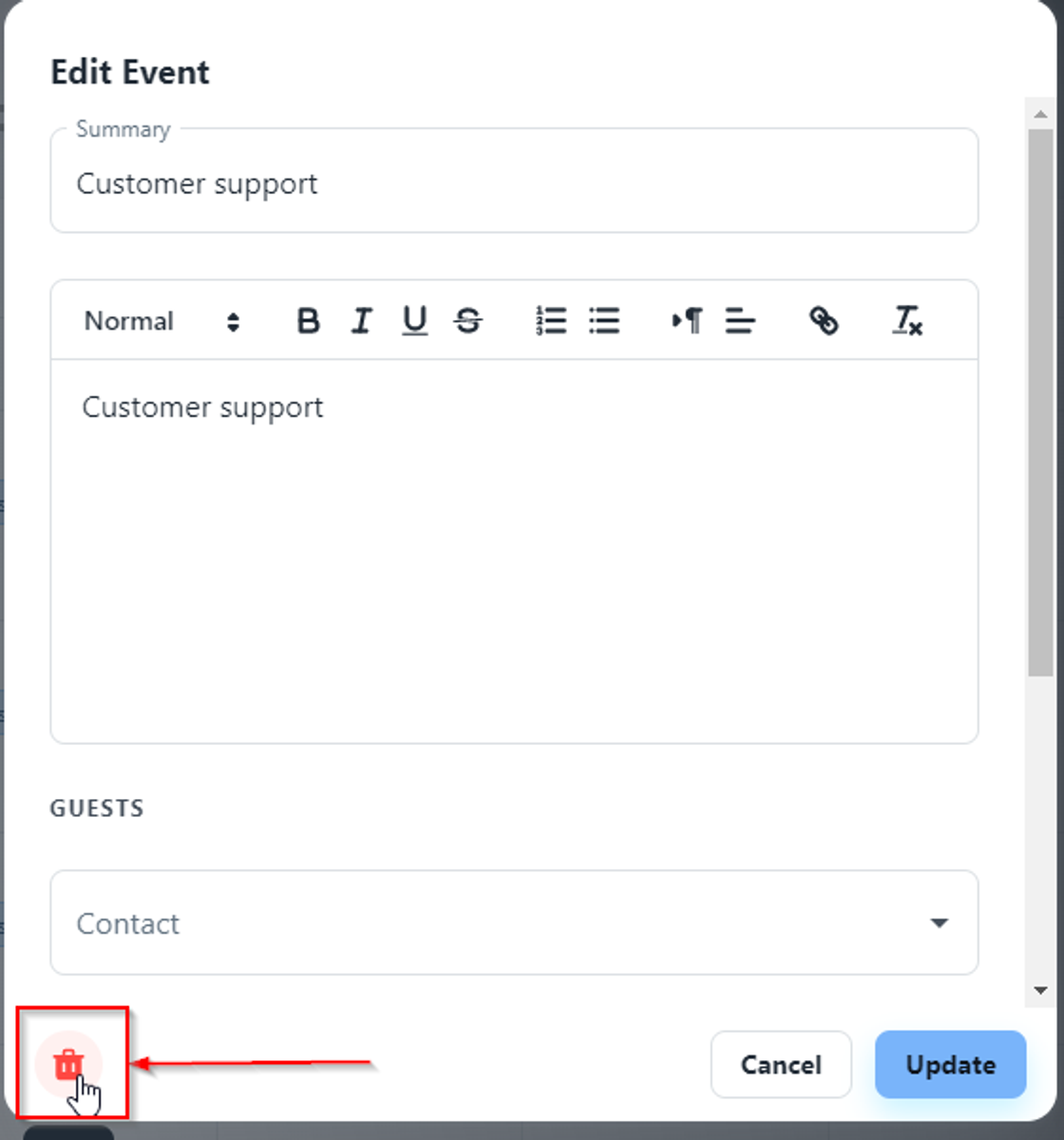1064x1140 pixels.
Task: Click inside the description text area
Action: pyautogui.click(x=513, y=551)
